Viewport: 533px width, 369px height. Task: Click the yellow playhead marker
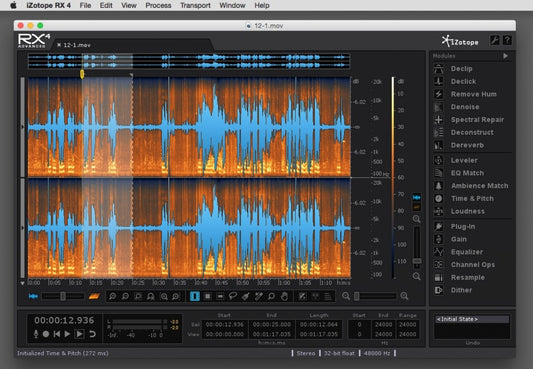tap(82, 74)
